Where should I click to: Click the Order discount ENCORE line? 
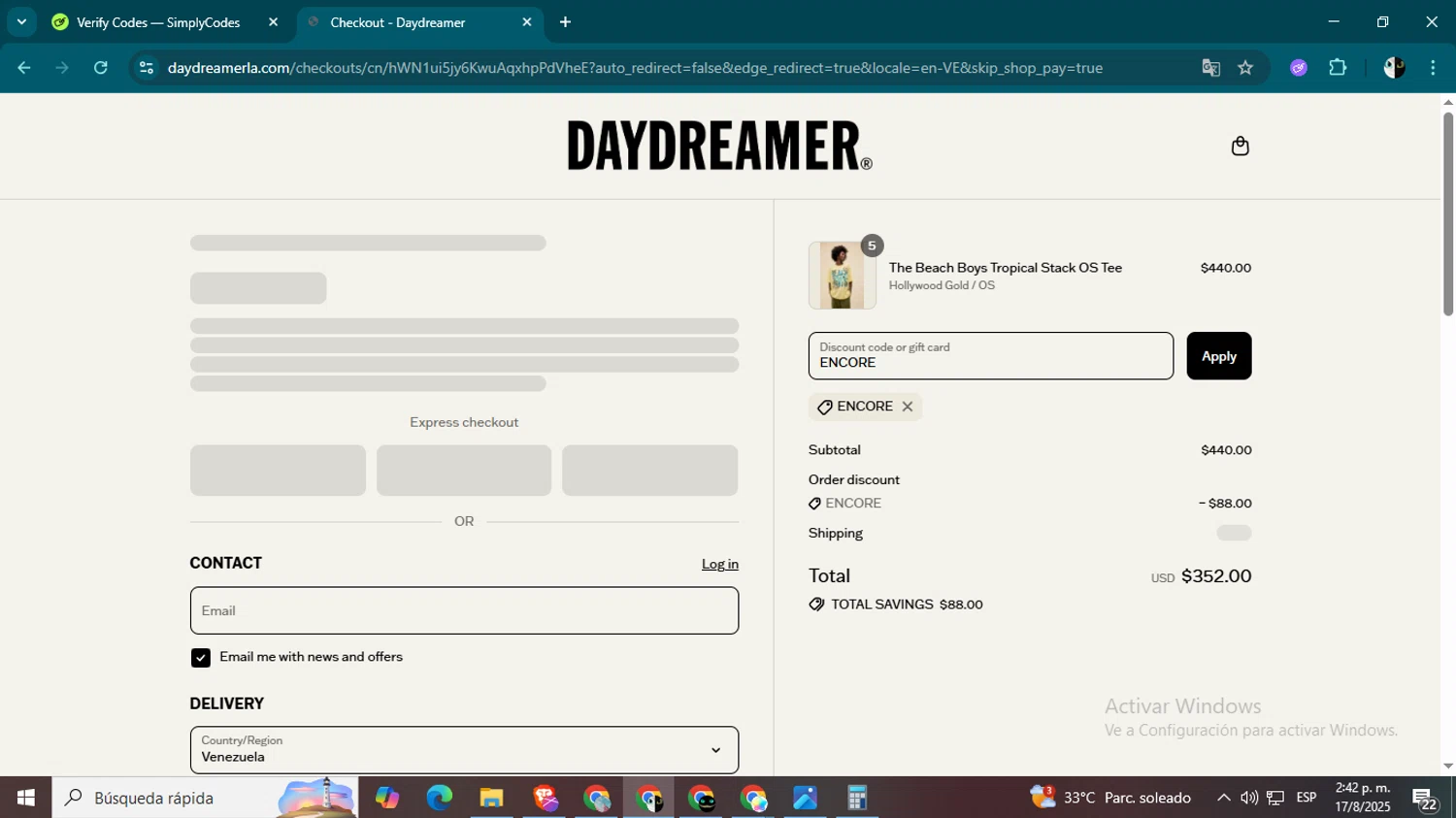coord(1030,504)
